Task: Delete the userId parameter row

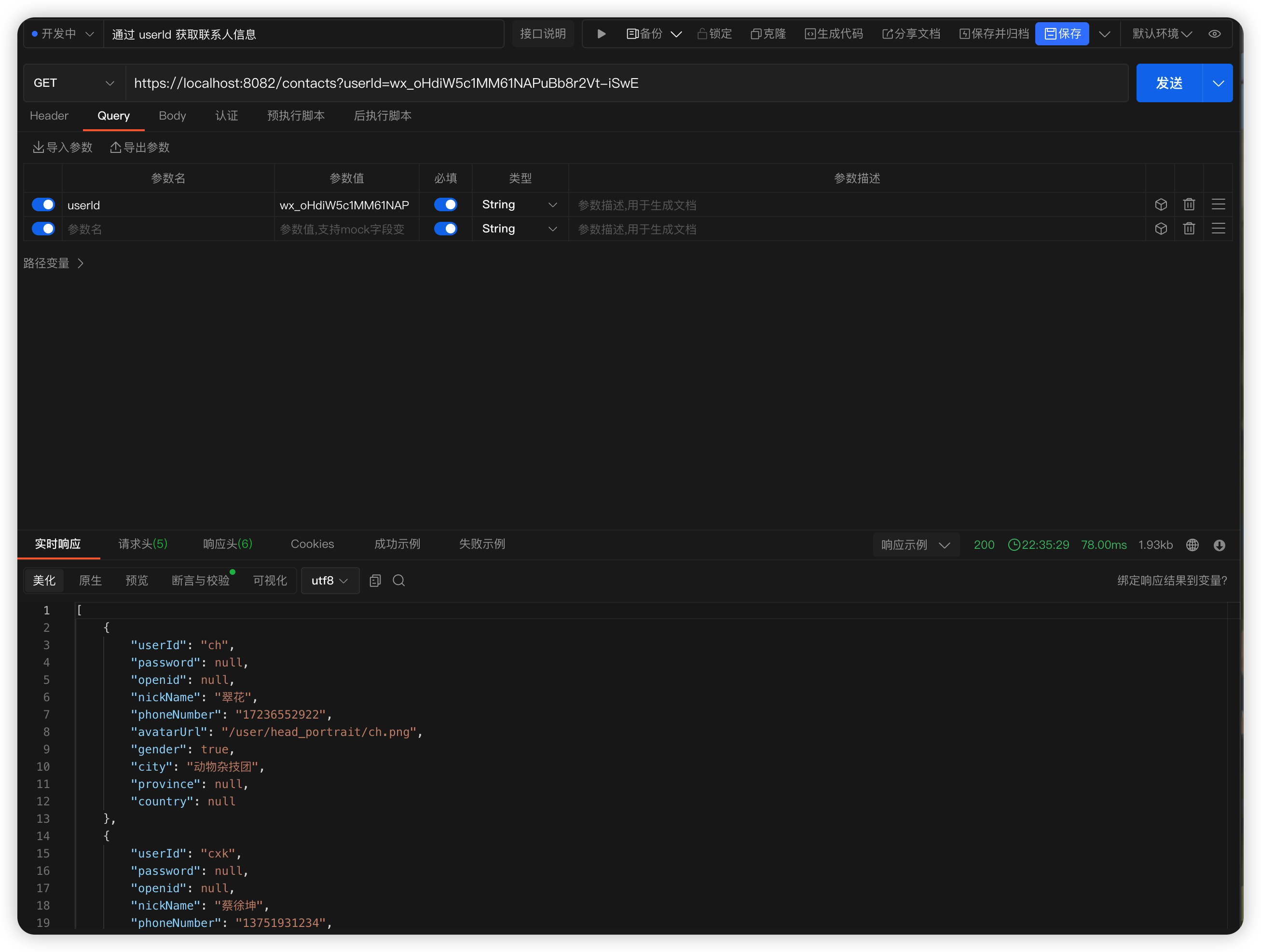Action: coord(1189,204)
